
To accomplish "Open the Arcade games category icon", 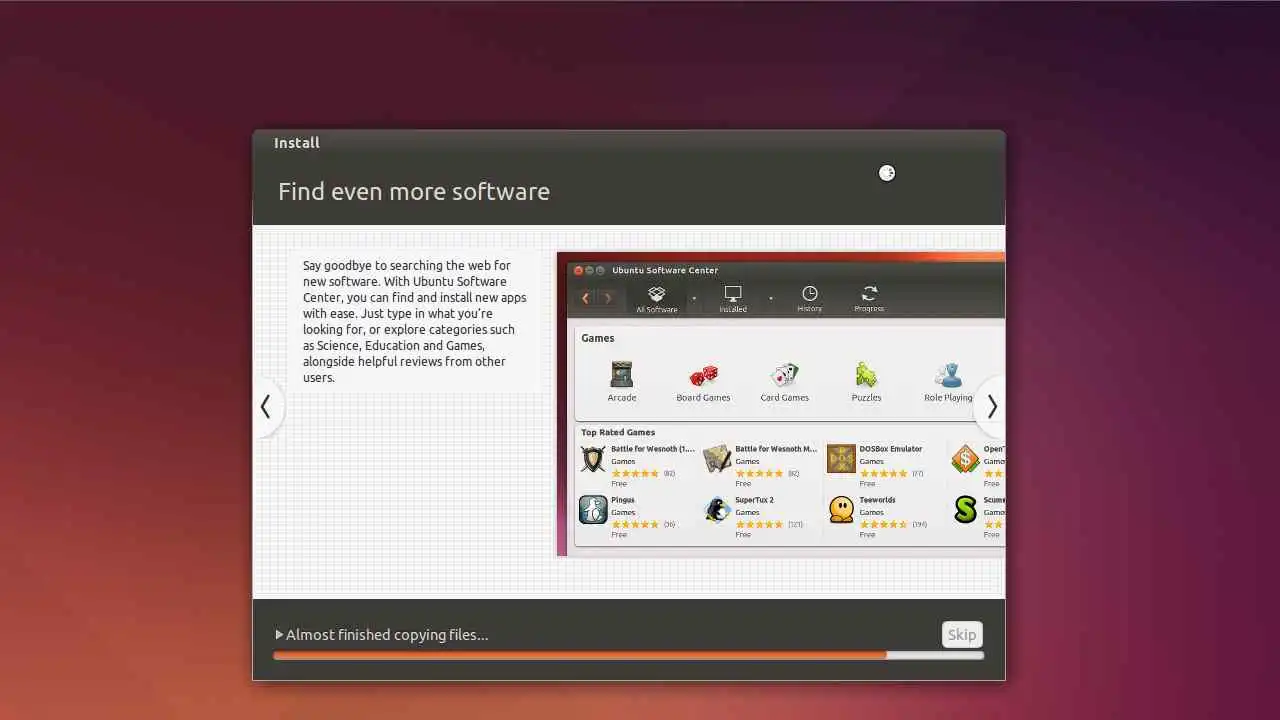I will (x=621, y=374).
